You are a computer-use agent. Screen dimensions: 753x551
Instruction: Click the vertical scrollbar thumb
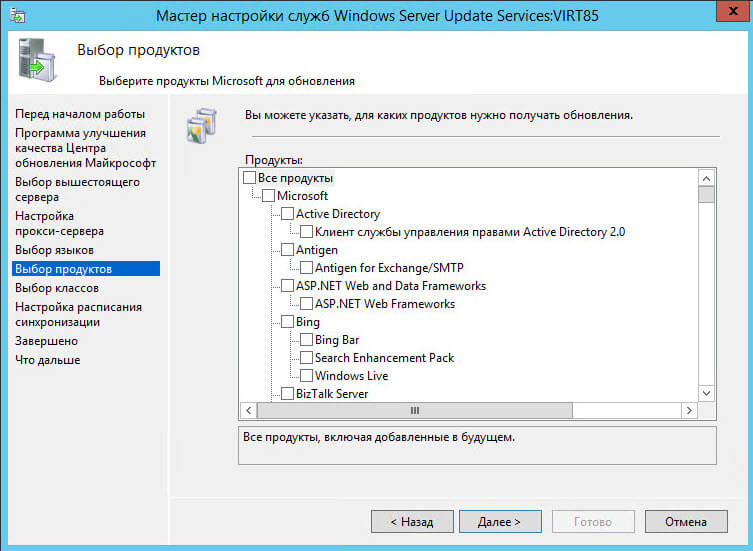(706, 195)
